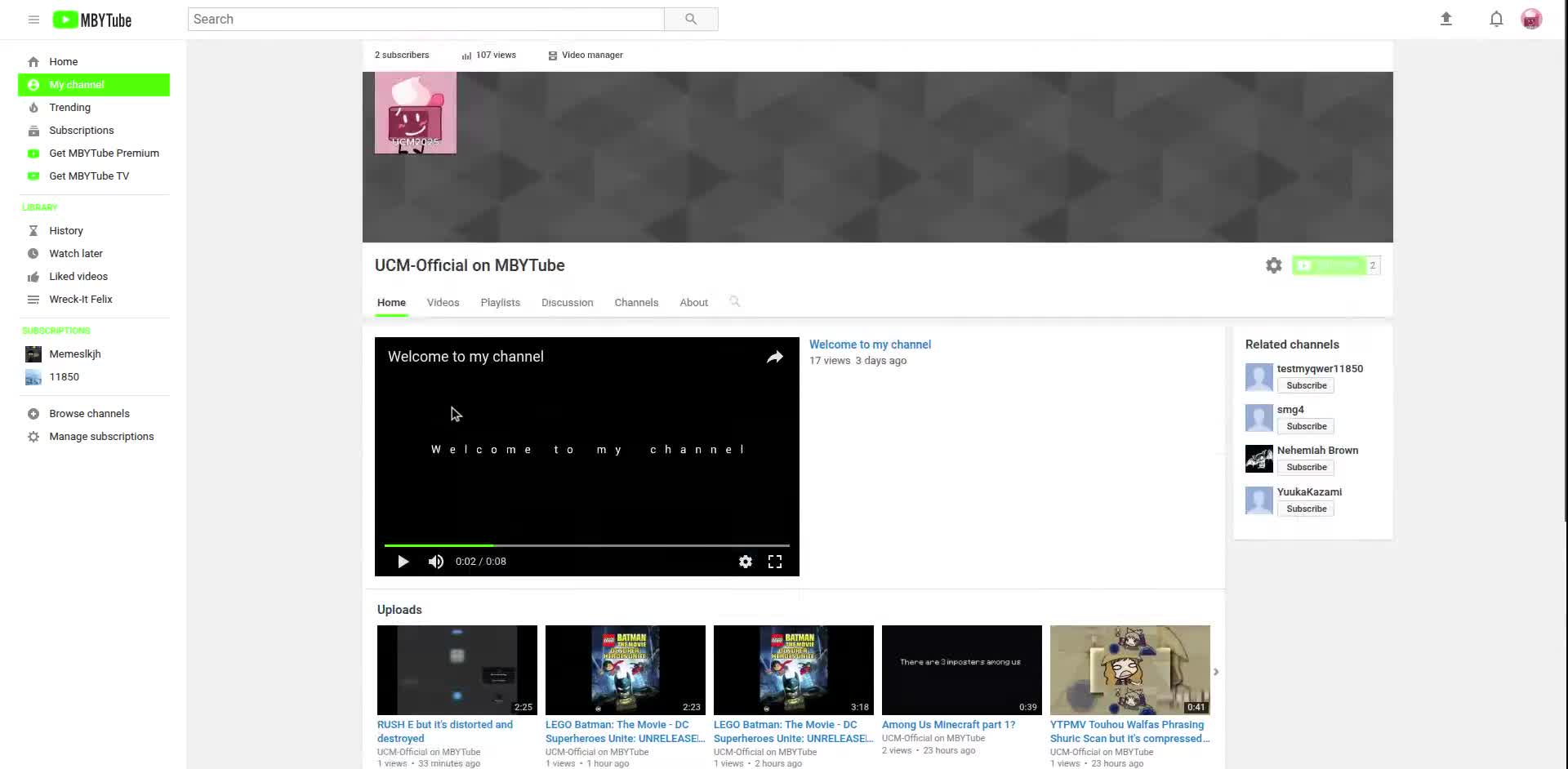
Task: Subscribe to smg4 channel
Action: (1306, 426)
